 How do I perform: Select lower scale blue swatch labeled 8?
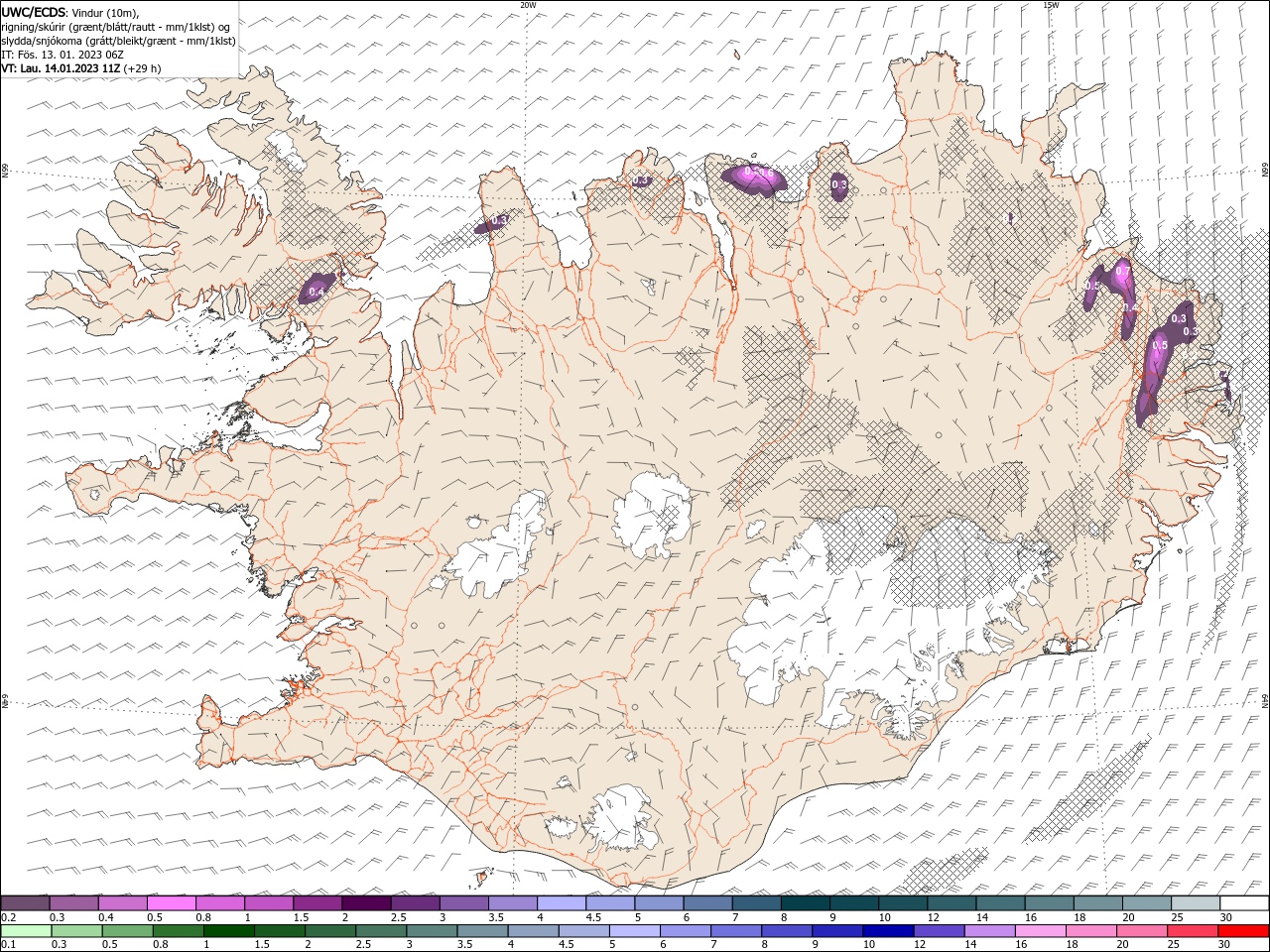[786, 931]
